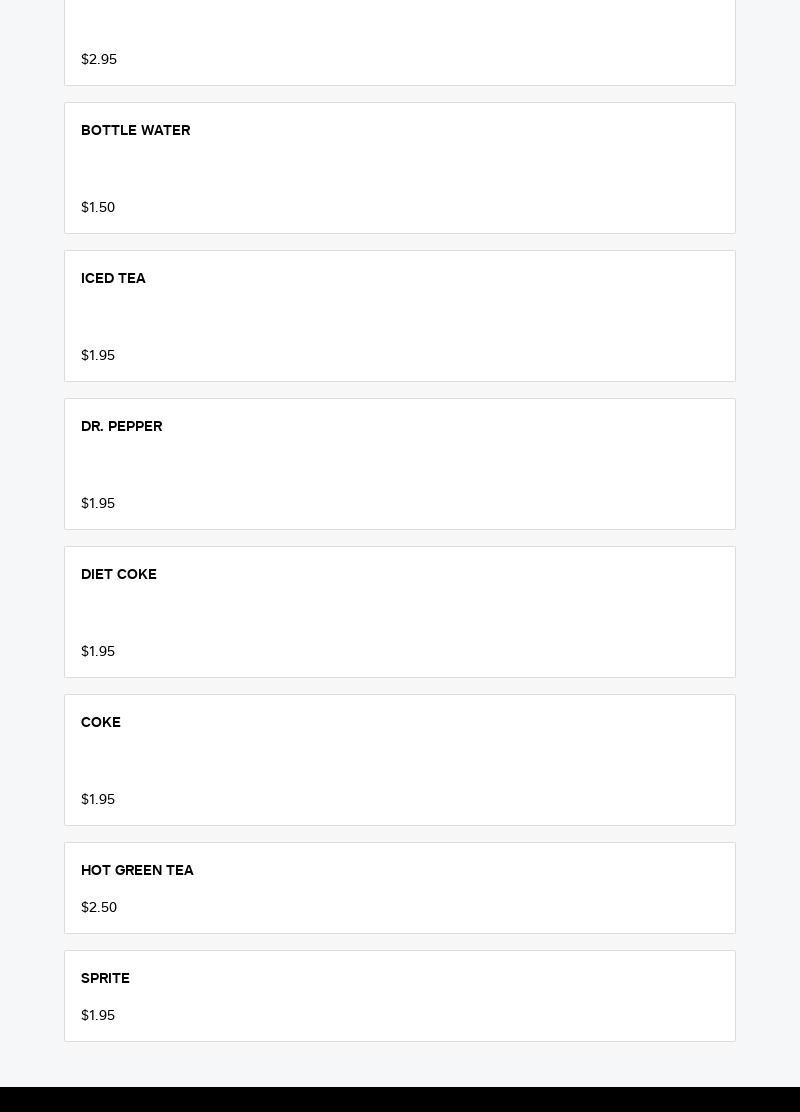The width and height of the screenshot is (800, 1112).
Task: Click the BOTTLE WATER item title
Action: tap(135, 130)
